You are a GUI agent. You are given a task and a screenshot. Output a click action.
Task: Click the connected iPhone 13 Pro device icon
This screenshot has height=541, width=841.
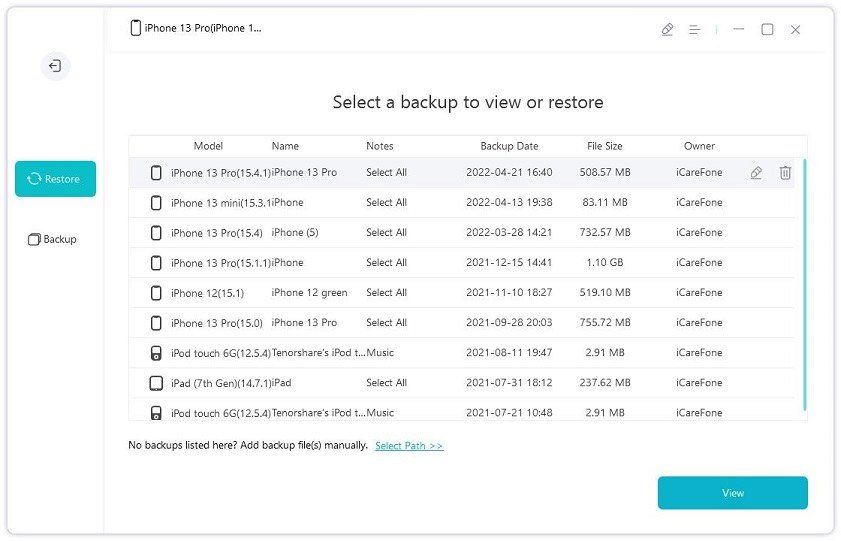(x=136, y=28)
